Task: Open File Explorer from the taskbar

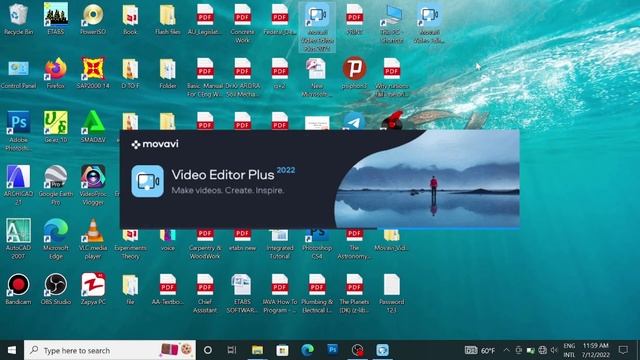Action: [257, 350]
